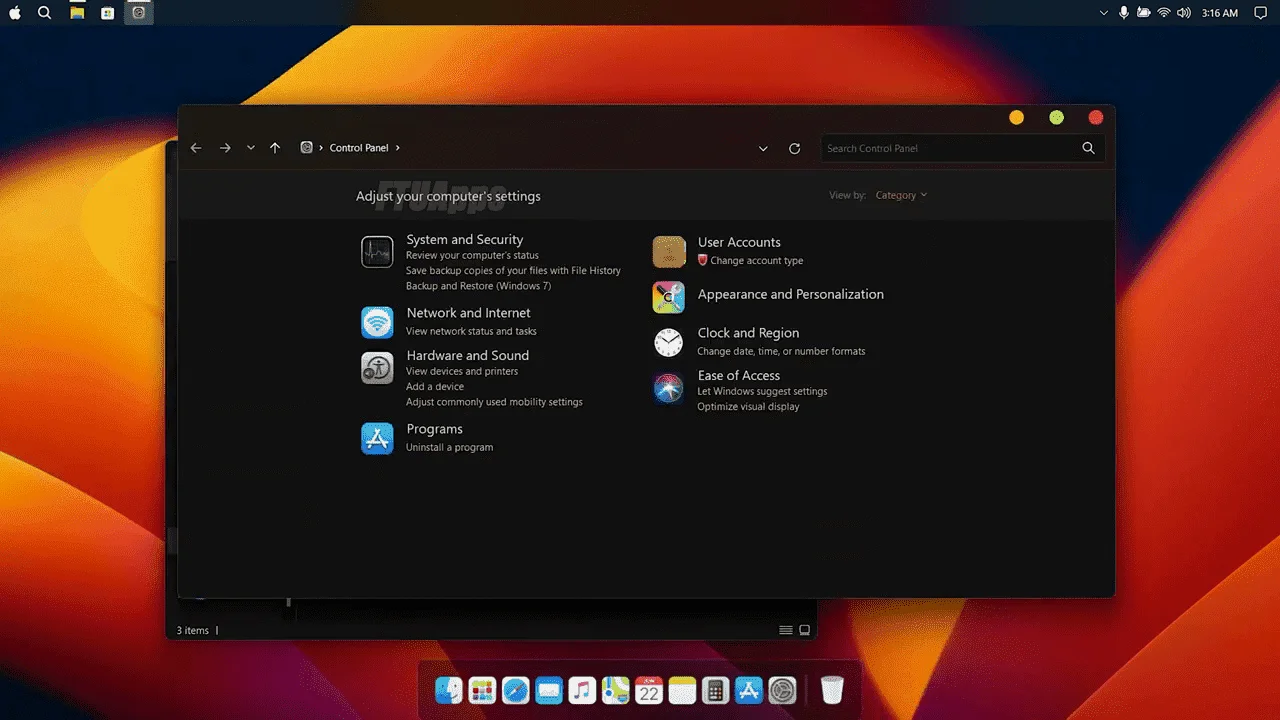
Task: Open App Store from the dock
Action: [x=749, y=690]
